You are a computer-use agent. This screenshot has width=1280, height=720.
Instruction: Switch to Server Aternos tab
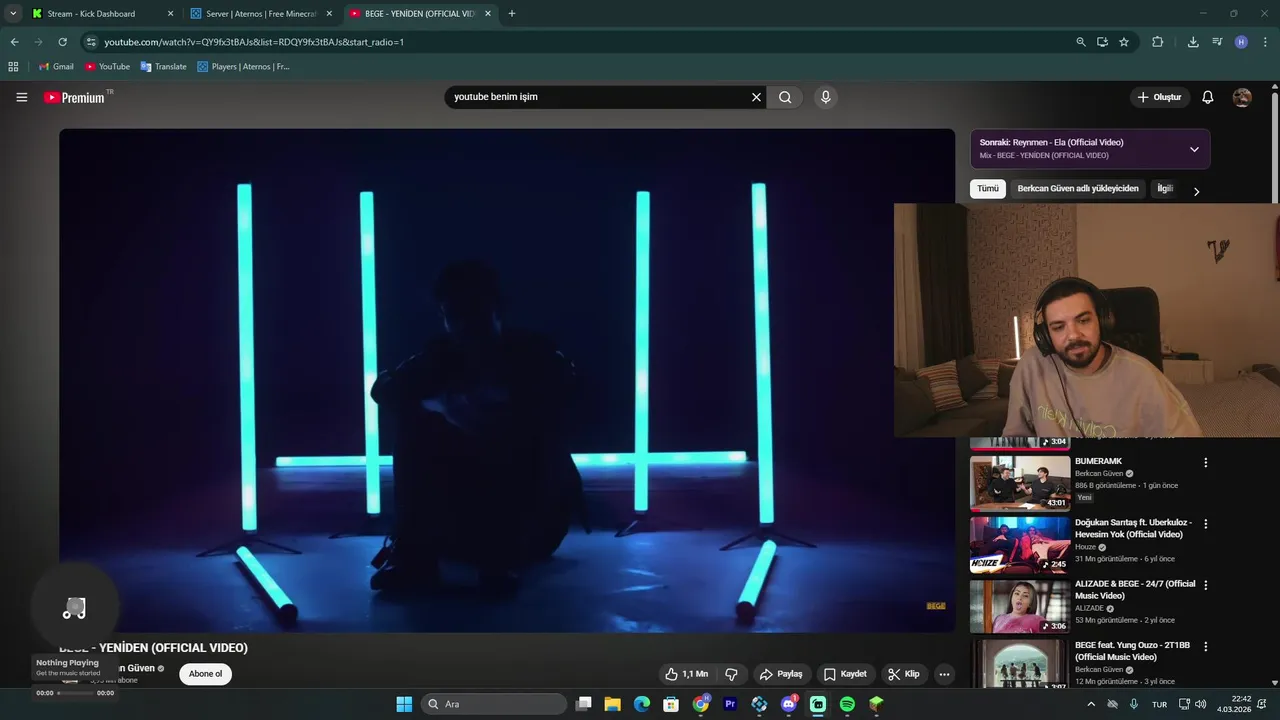tap(260, 14)
